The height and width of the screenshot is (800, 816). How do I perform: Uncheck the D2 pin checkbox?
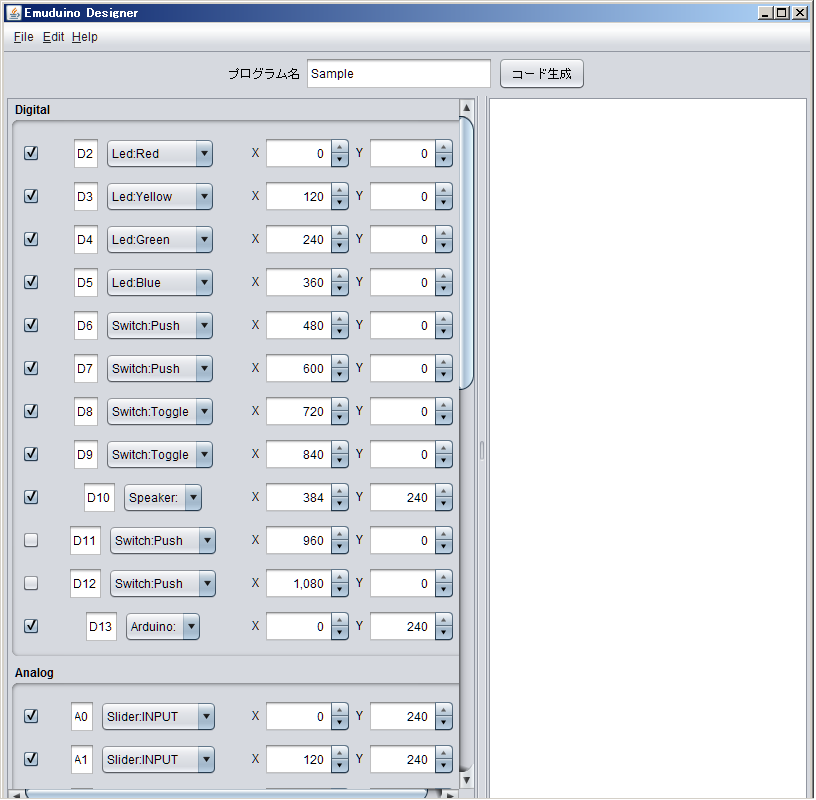[31, 153]
